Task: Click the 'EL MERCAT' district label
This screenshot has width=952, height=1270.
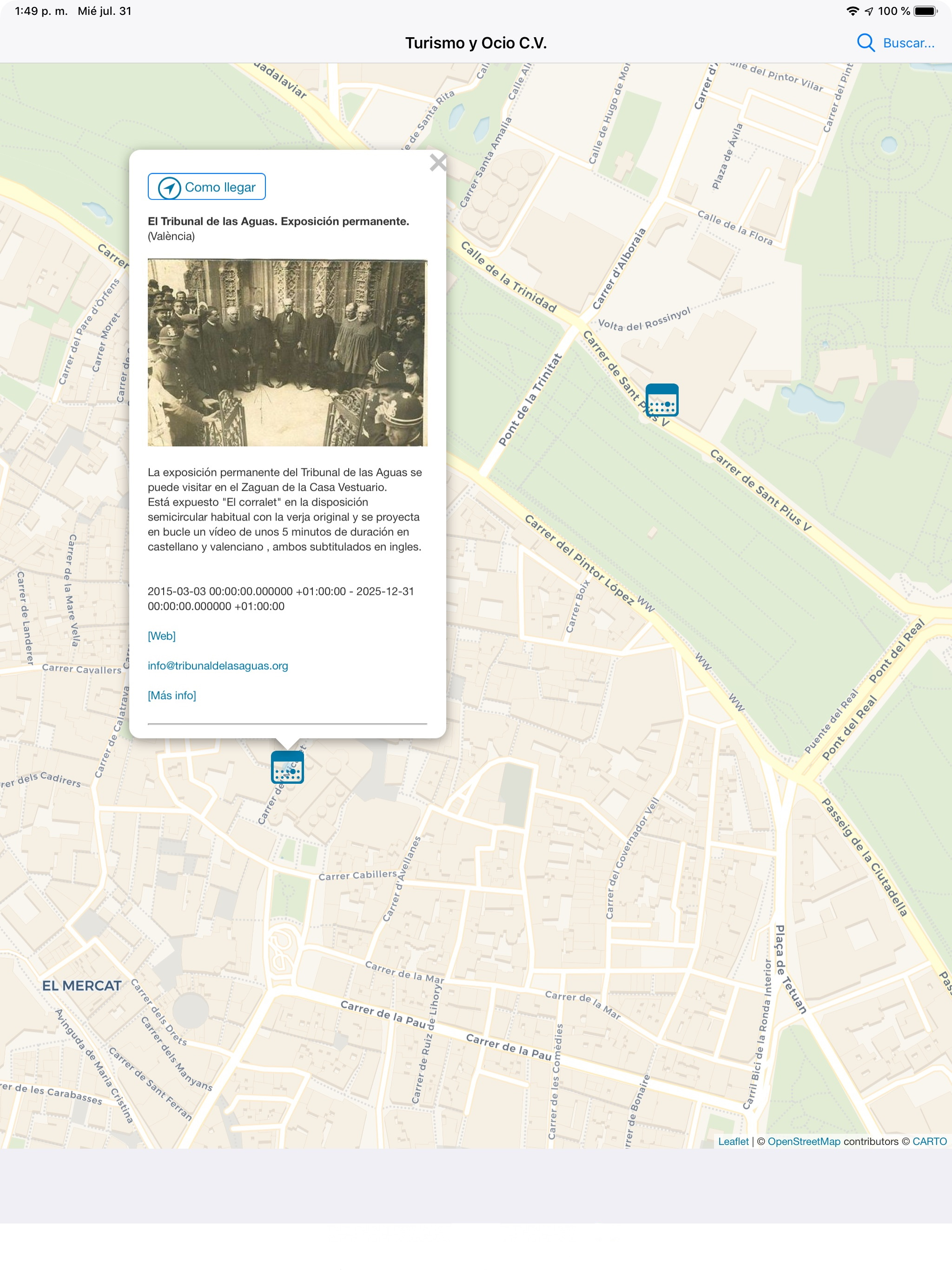Action: point(81,986)
